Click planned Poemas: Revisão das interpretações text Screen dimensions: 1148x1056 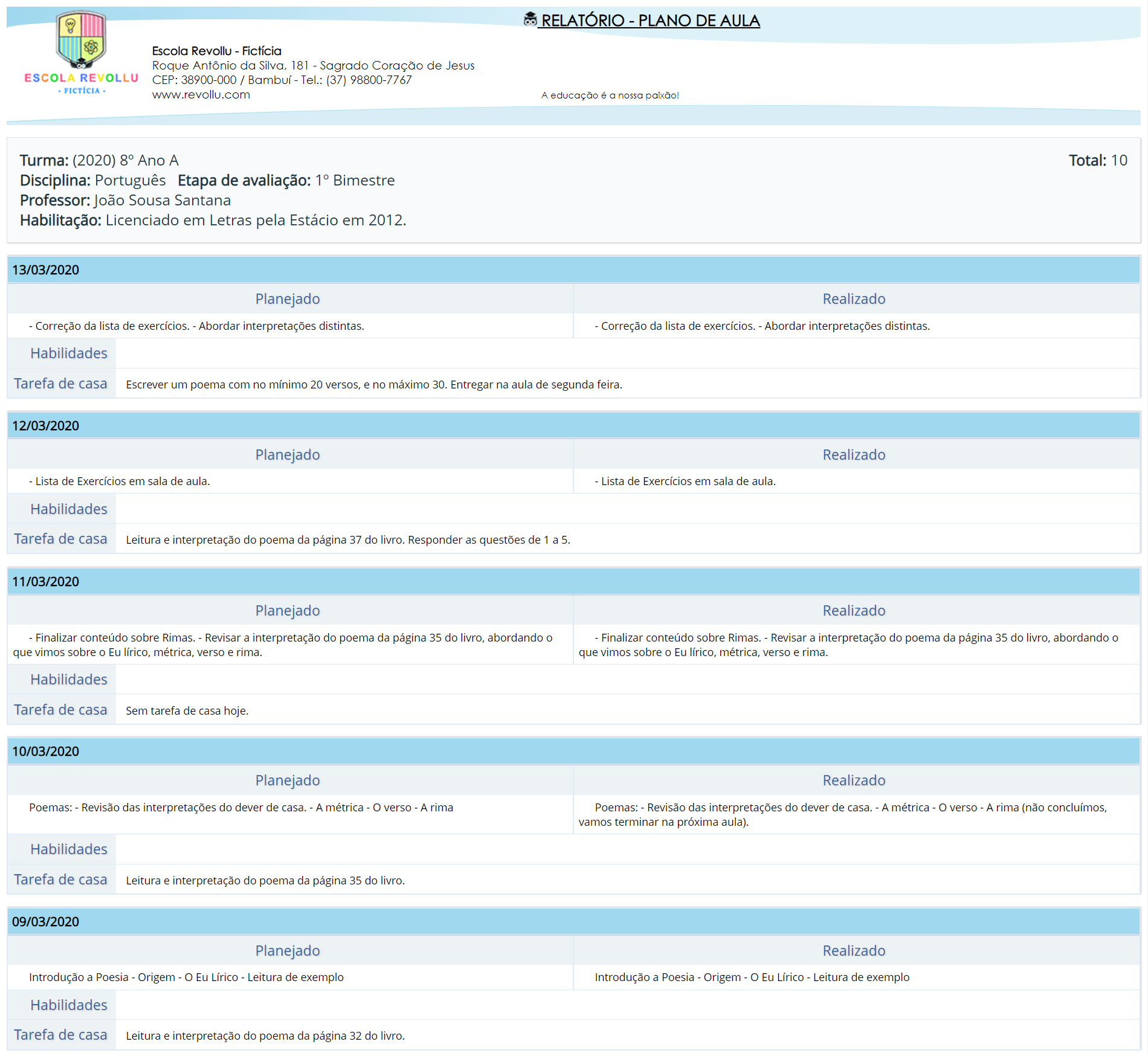point(241,808)
